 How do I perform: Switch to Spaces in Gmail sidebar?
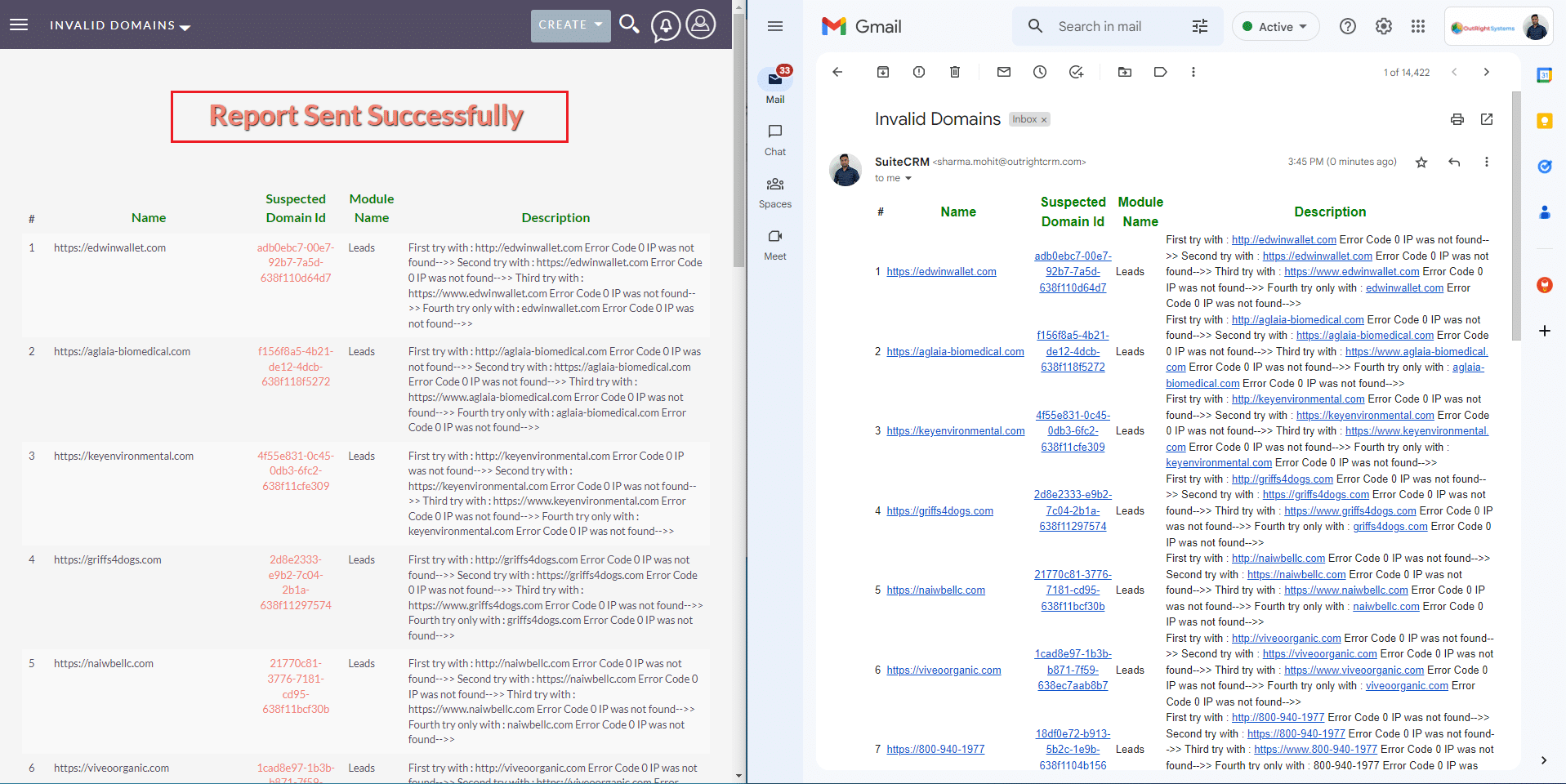[x=775, y=193]
